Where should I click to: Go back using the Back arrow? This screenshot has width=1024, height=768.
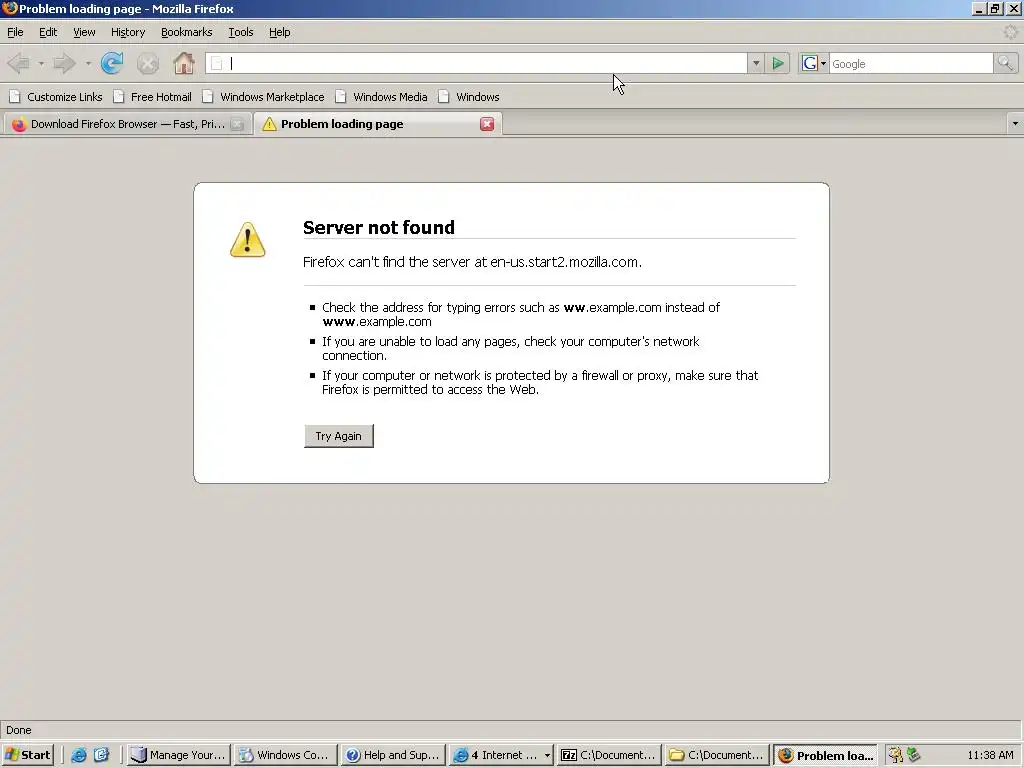pyautogui.click(x=18, y=63)
